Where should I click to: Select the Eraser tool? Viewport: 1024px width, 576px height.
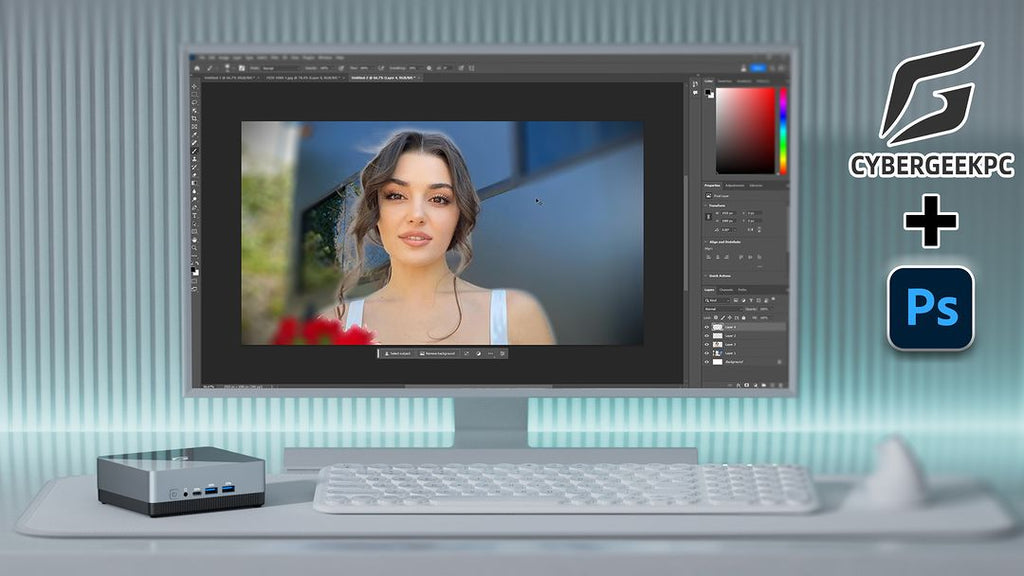(x=195, y=174)
